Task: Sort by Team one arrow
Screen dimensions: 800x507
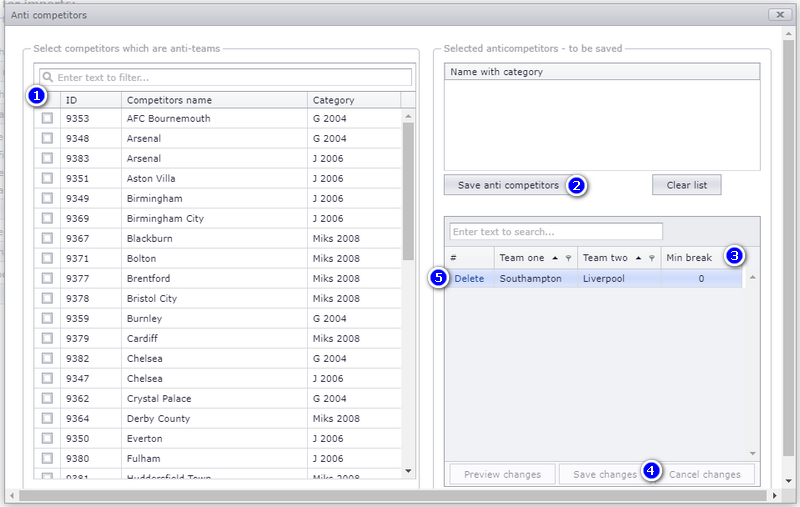Action: pyautogui.click(x=555, y=258)
